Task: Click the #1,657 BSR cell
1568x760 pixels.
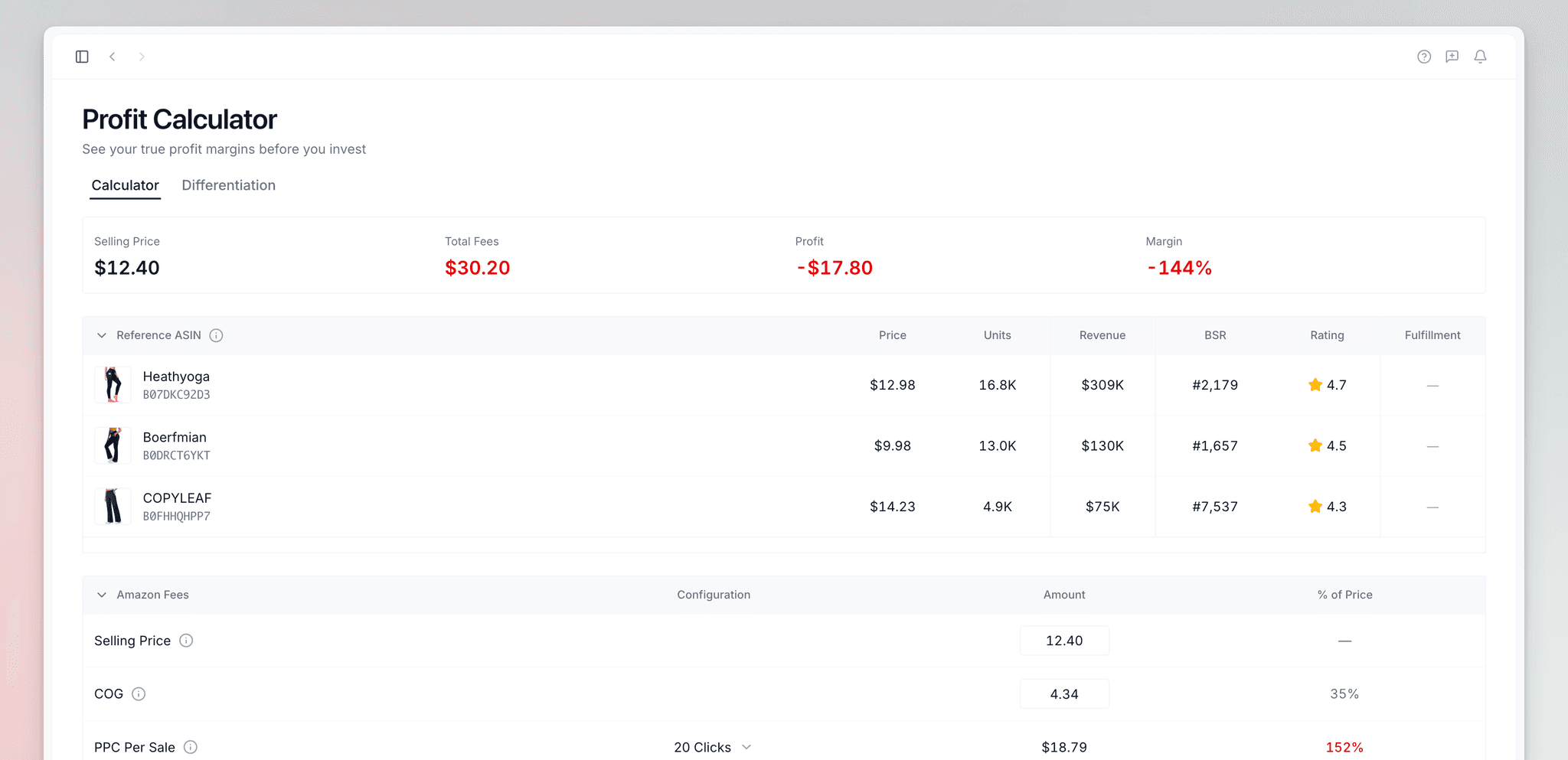Action: click(1215, 445)
